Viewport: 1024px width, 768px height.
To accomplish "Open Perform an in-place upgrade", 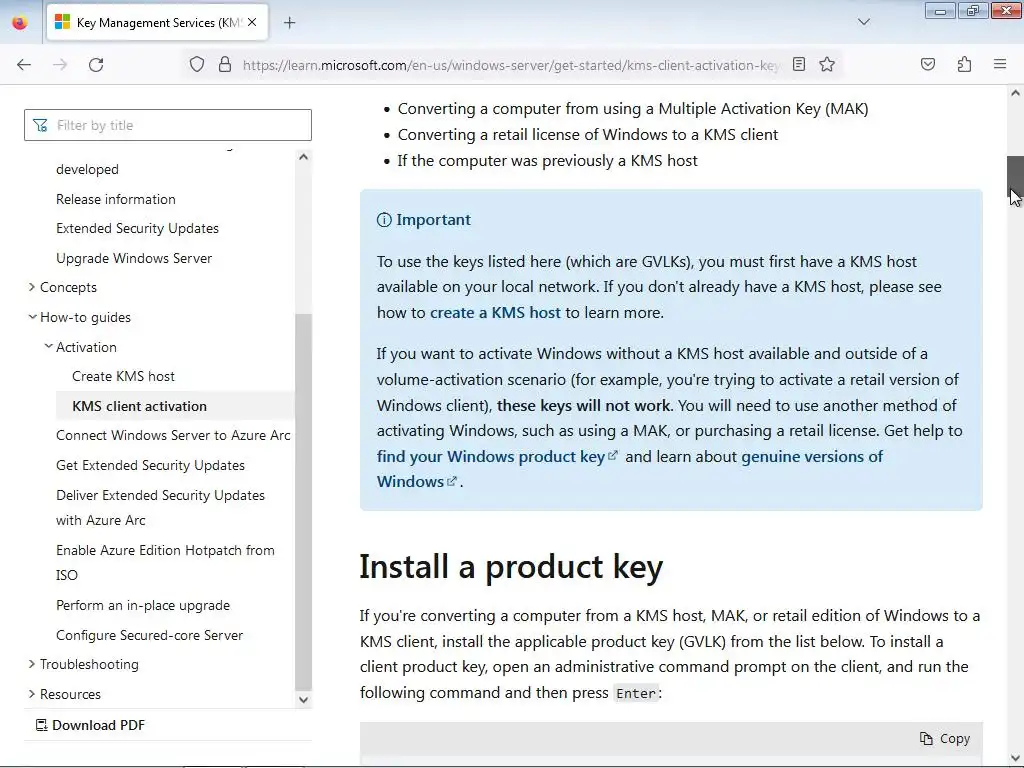I will tap(143, 605).
